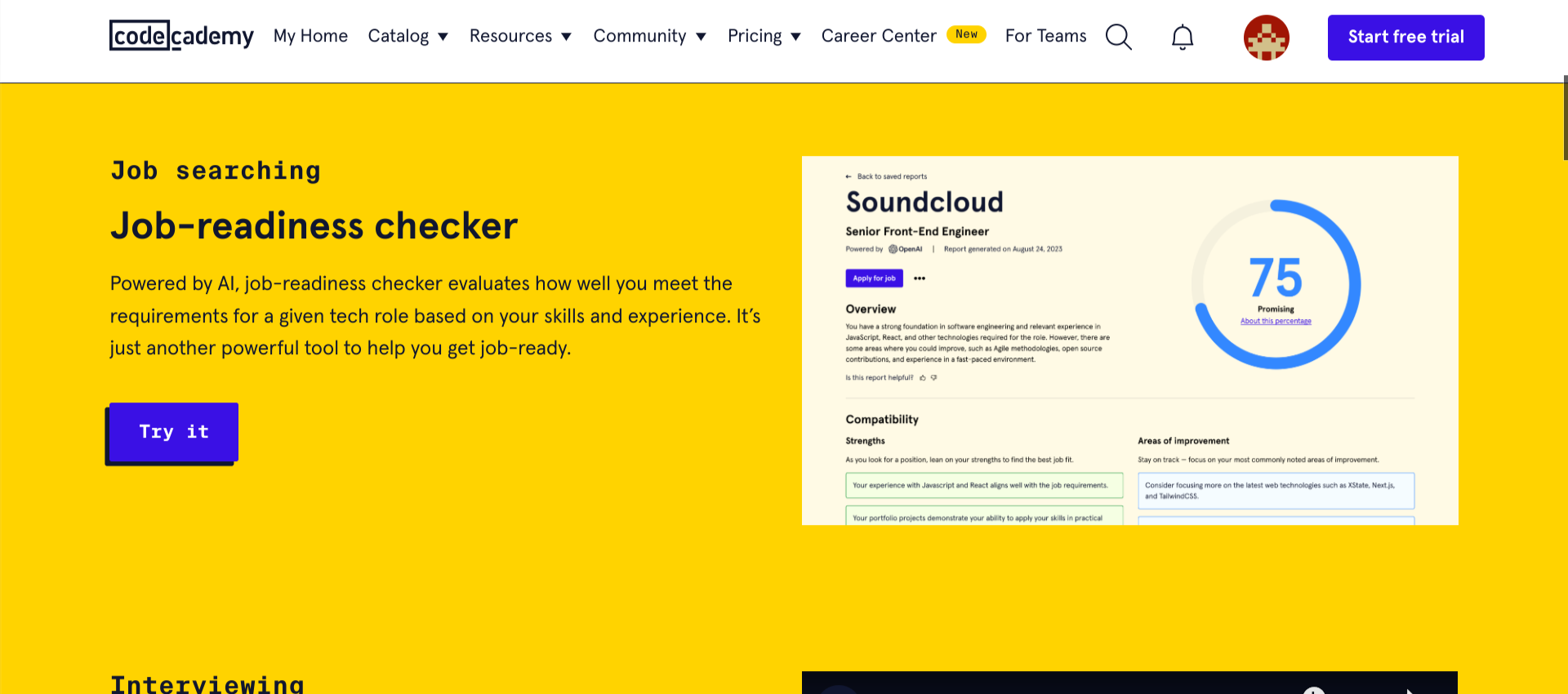1568x694 pixels.
Task: Expand the Catalog dropdown
Action: click(408, 36)
